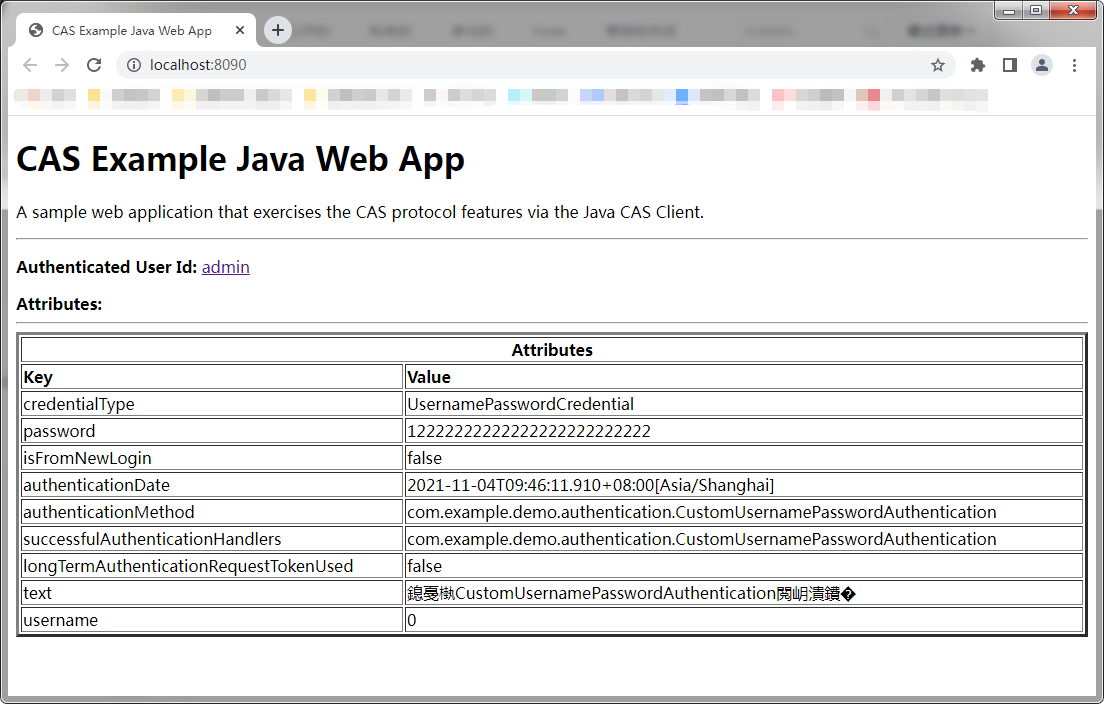Open the Chrome customize menu with three dots
This screenshot has height=704, width=1104.
click(x=1074, y=64)
